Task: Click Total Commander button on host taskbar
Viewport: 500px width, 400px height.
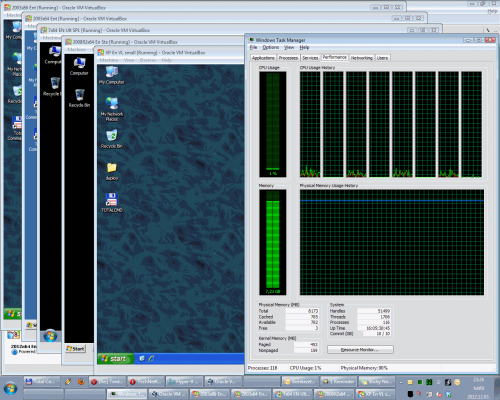Action: click(42, 382)
